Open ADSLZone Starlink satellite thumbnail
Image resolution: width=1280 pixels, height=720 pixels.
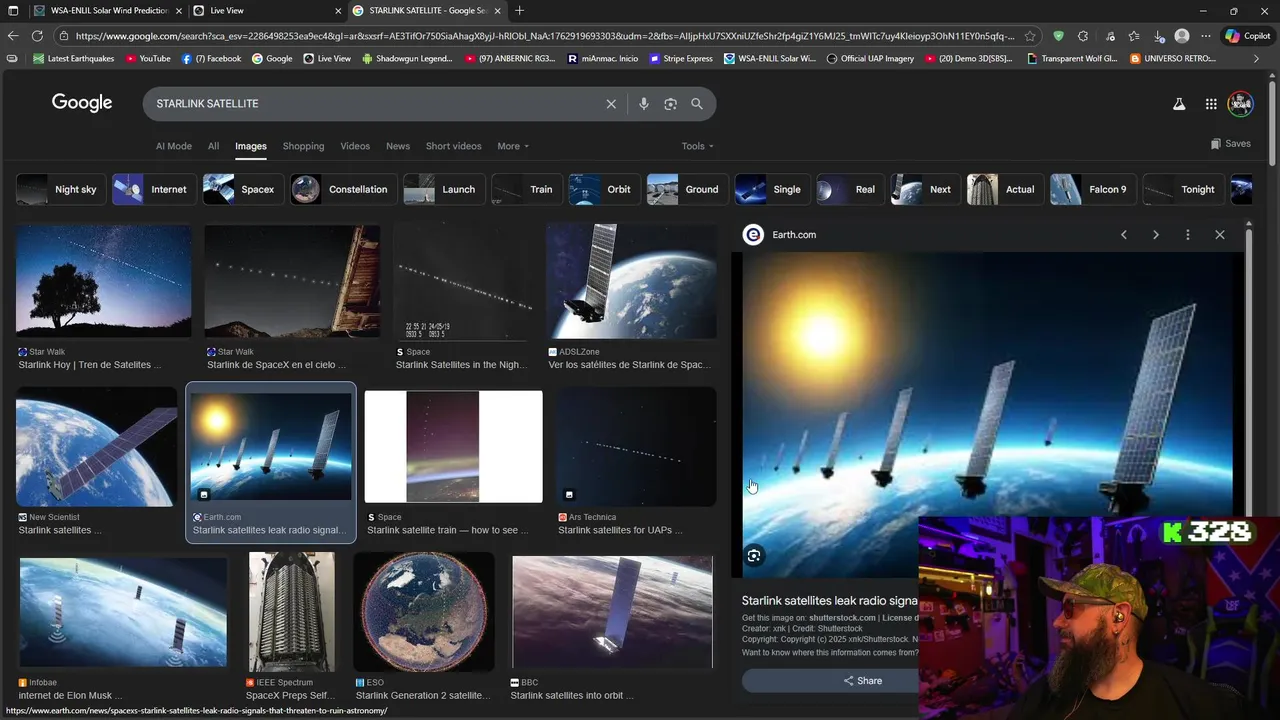[x=631, y=281]
